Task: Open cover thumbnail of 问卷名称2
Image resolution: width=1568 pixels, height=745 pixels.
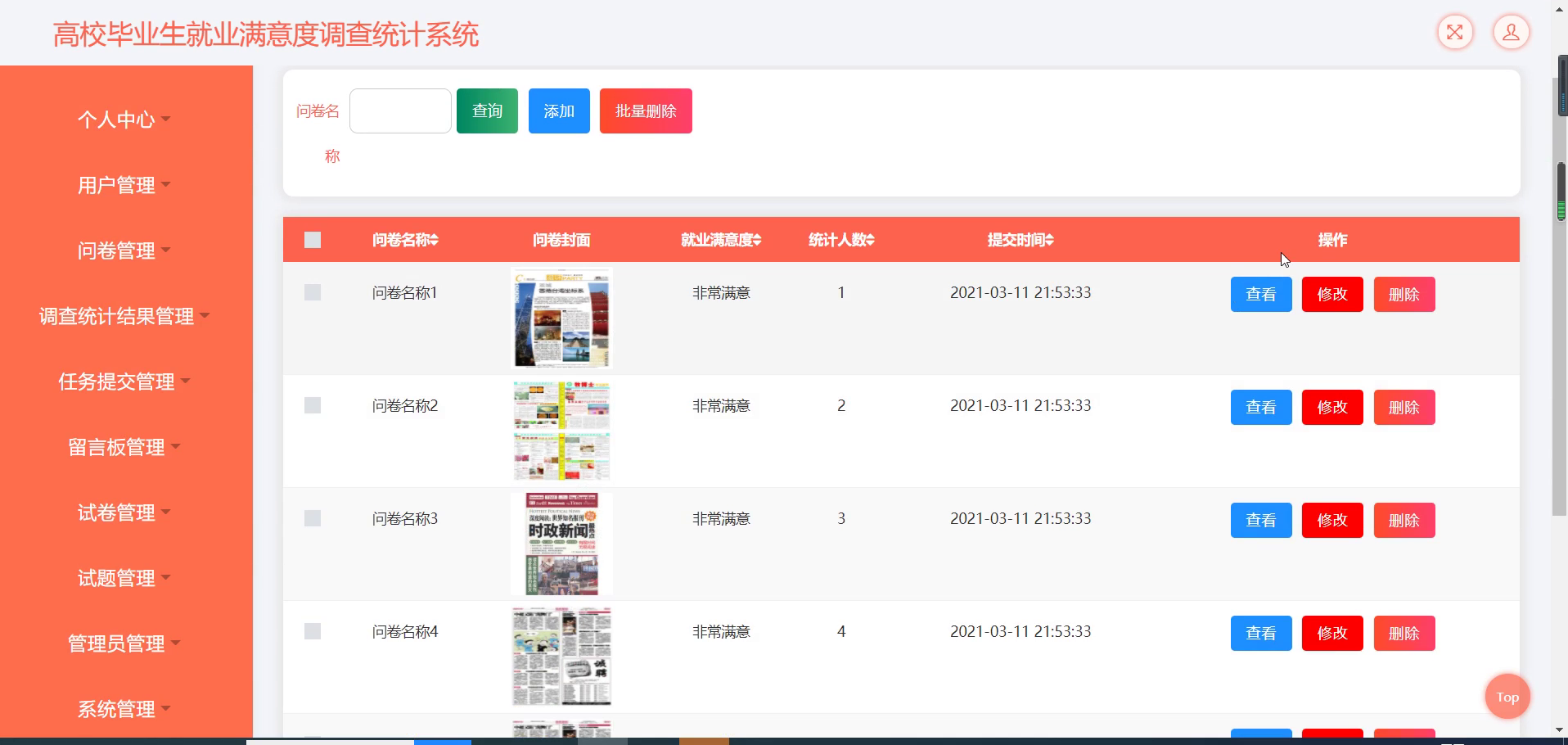Action: tap(561, 431)
